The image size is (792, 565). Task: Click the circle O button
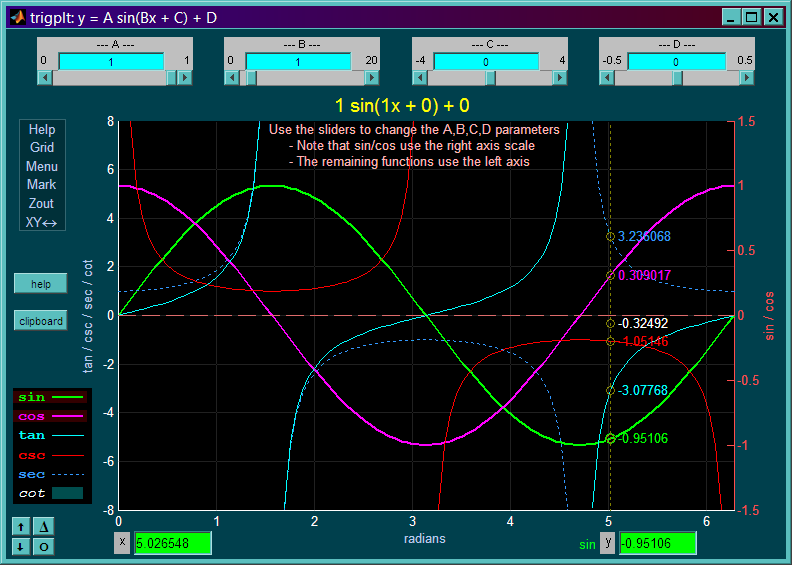point(43,546)
